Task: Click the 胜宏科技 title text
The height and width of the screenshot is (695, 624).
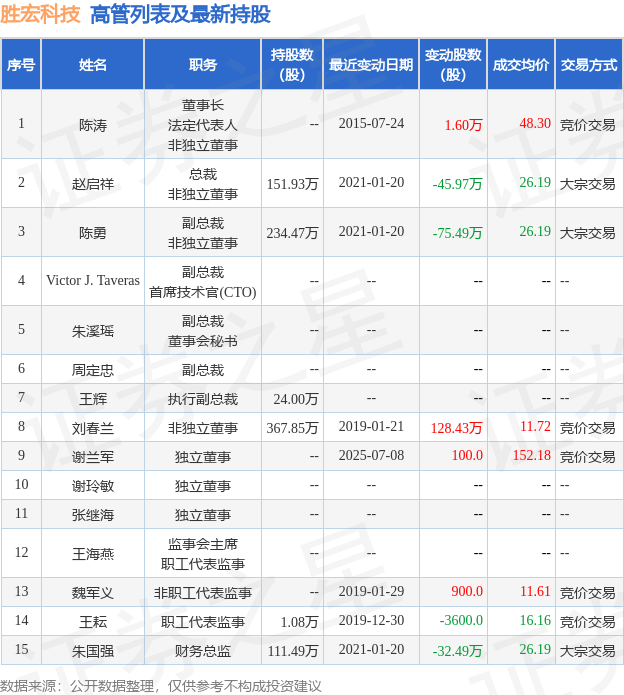Action: pos(40,14)
